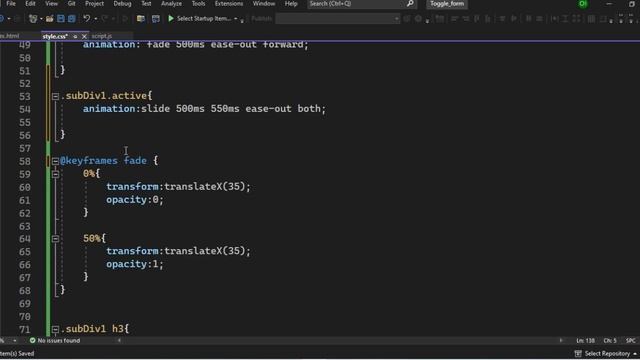This screenshot has height=360, width=640.
Task: Open the New Project dropdown arrow
Action: [41, 19]
